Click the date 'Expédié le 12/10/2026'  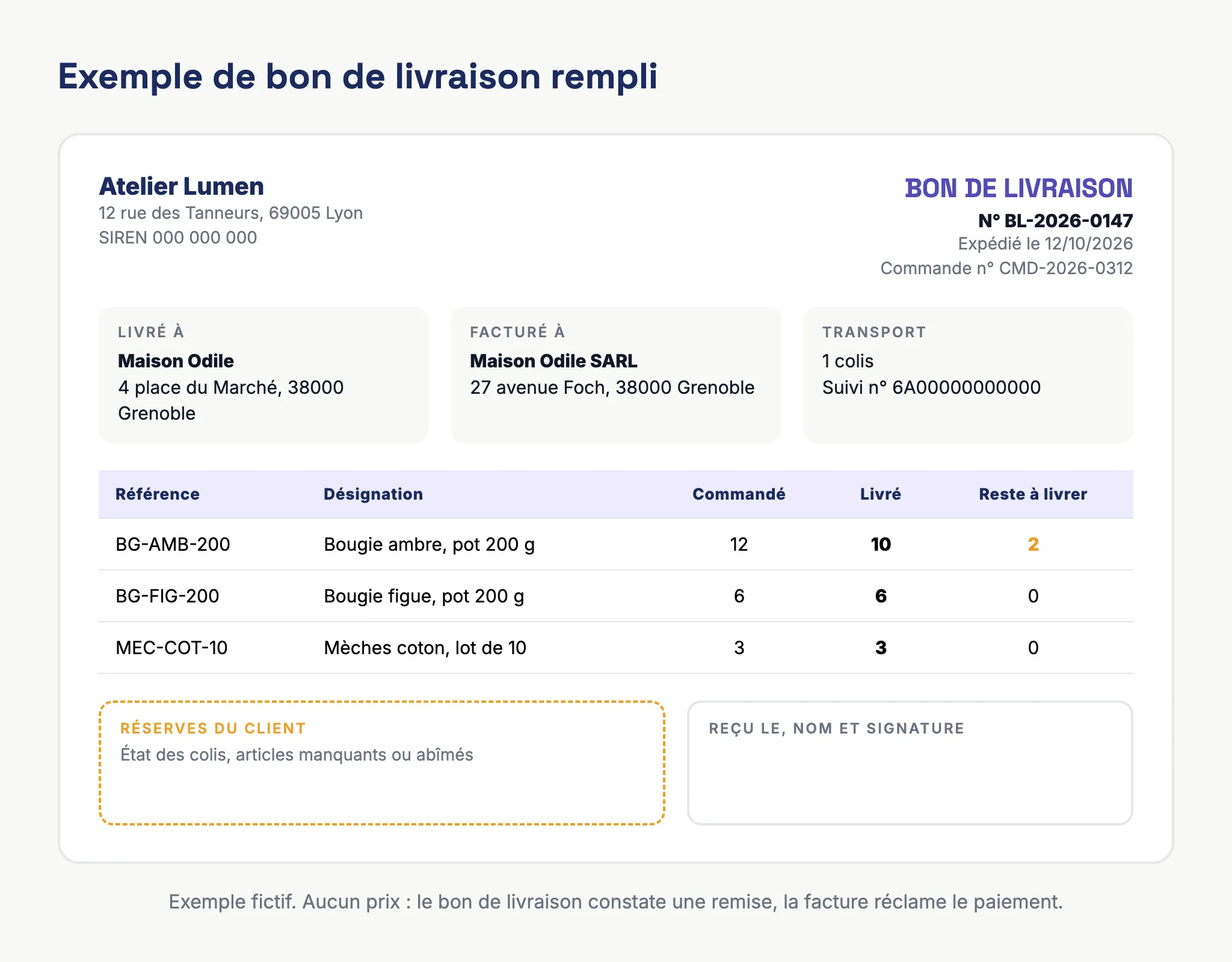click(1045, 244)
